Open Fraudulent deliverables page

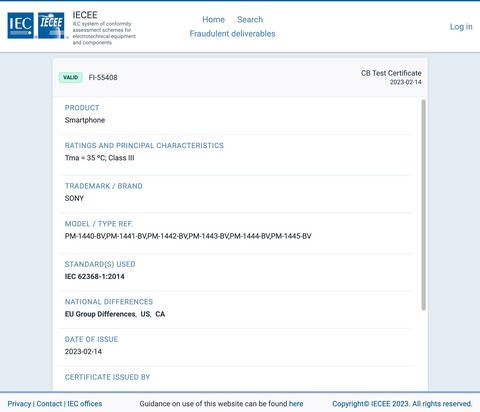click(232, 34)
